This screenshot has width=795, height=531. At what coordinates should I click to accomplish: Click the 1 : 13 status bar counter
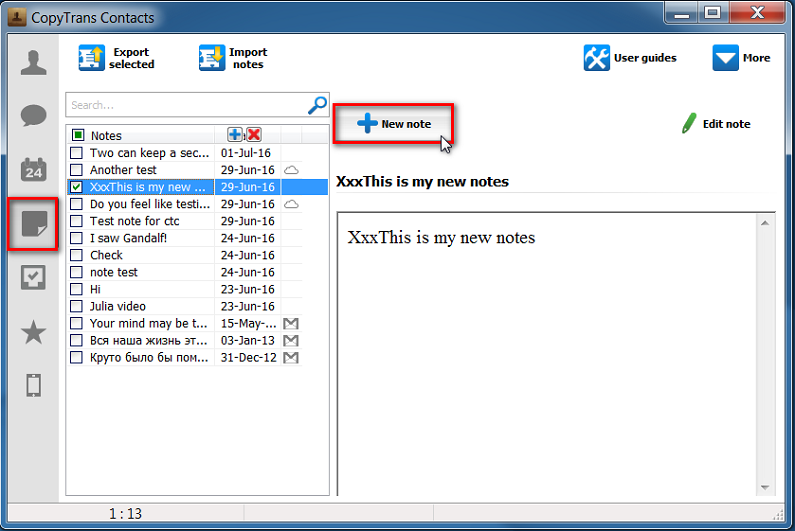125,513
